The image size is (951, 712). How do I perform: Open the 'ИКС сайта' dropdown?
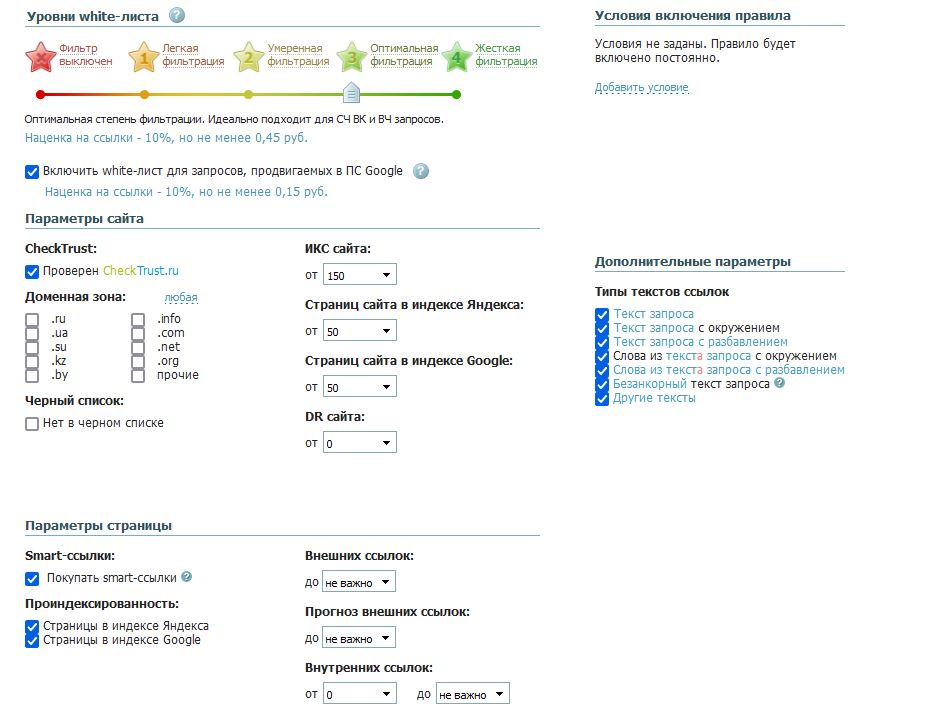[x=360, y=275]
